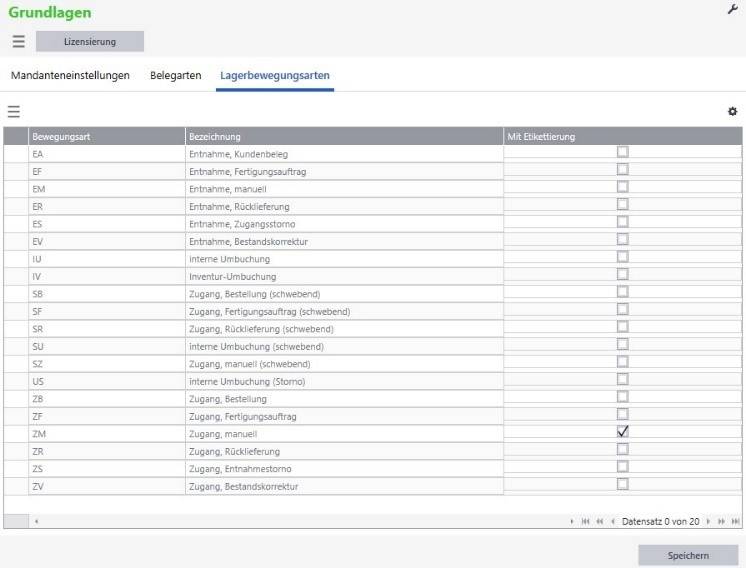Click the Mit Etikettierung column header

pyautogui.click(x=622, y=136)
